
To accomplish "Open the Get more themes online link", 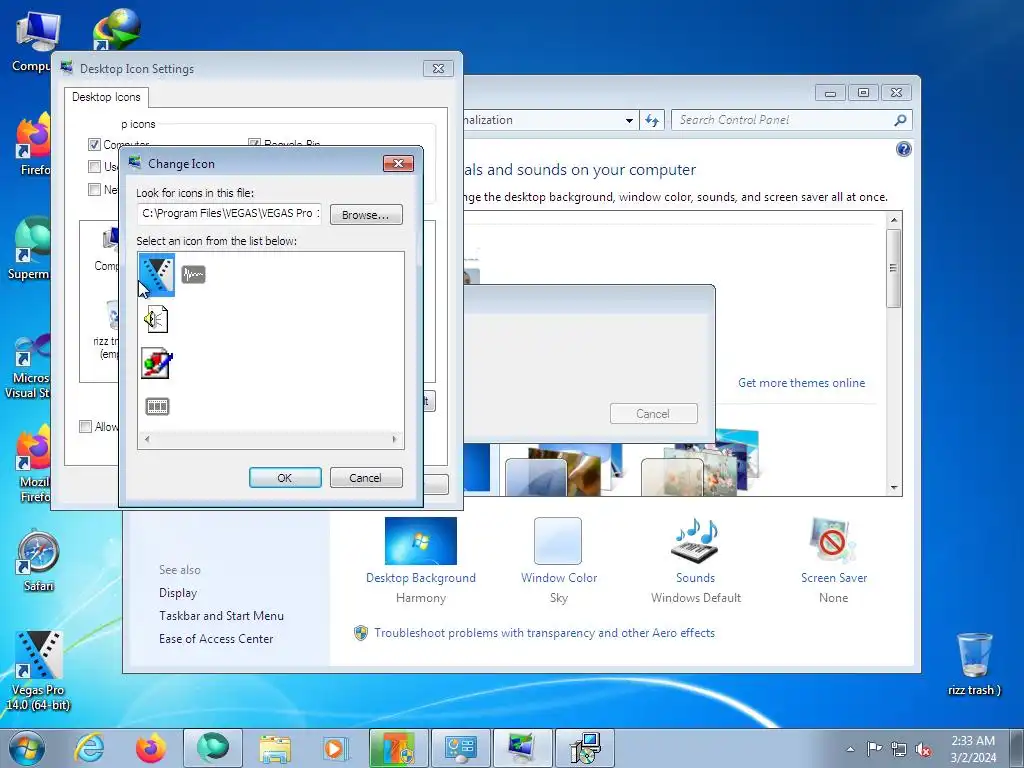I will tap(801, 383).
